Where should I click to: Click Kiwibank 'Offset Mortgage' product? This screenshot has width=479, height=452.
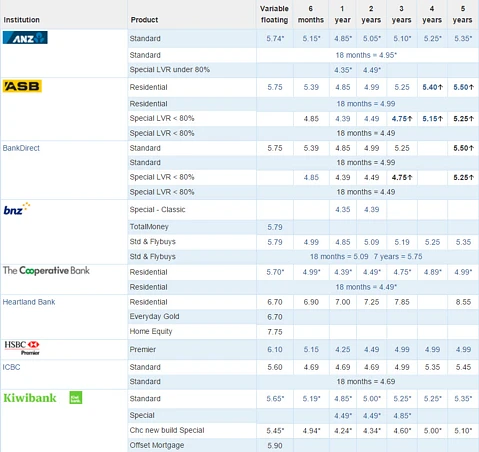coord(157,445)
